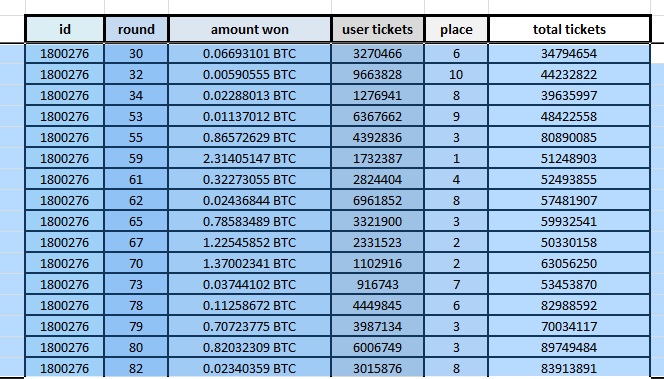
Task: Select amount cell 0.06693101 BTC
Action: pos(249,54)
